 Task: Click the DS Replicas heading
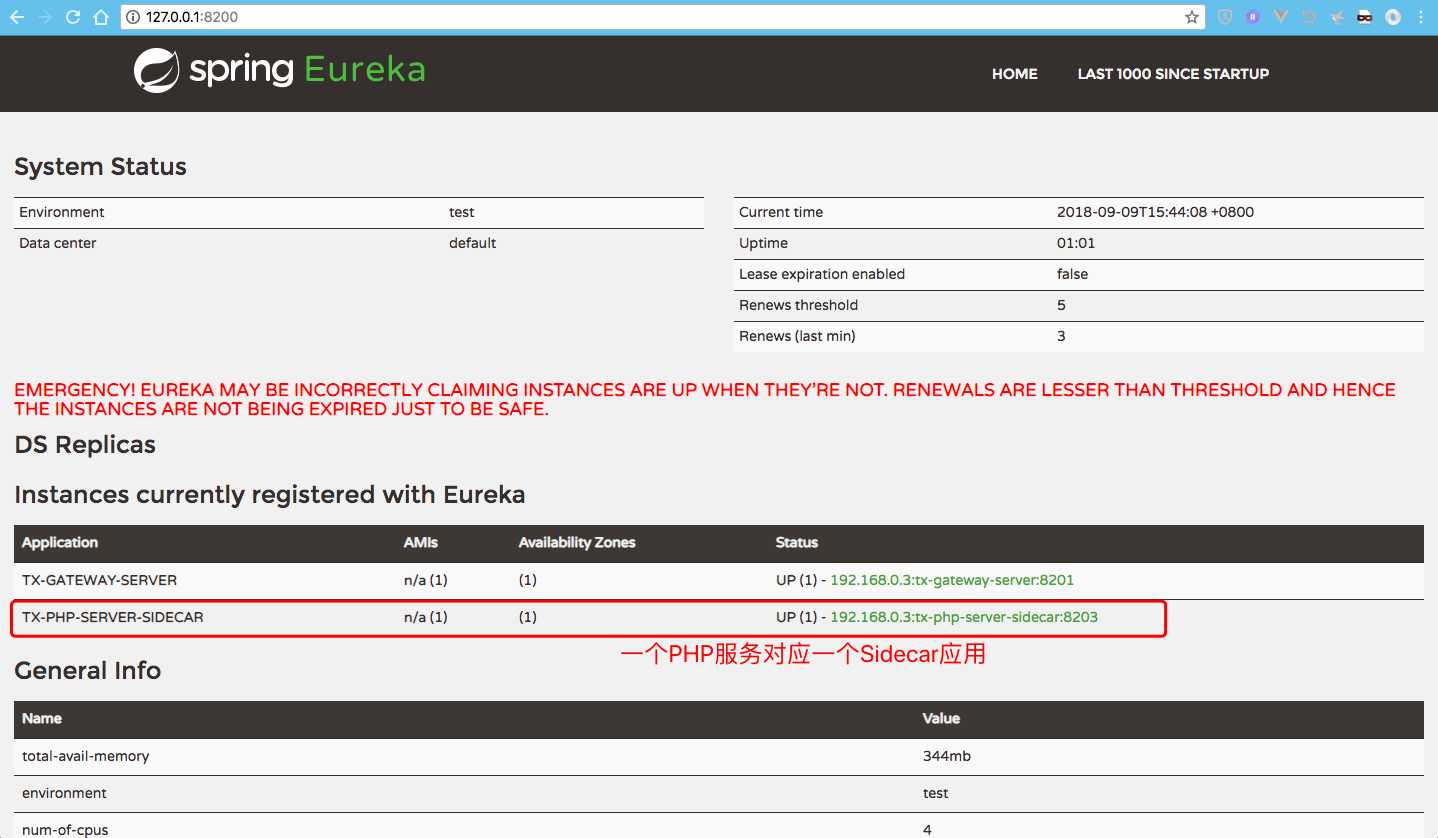point(85,445)
